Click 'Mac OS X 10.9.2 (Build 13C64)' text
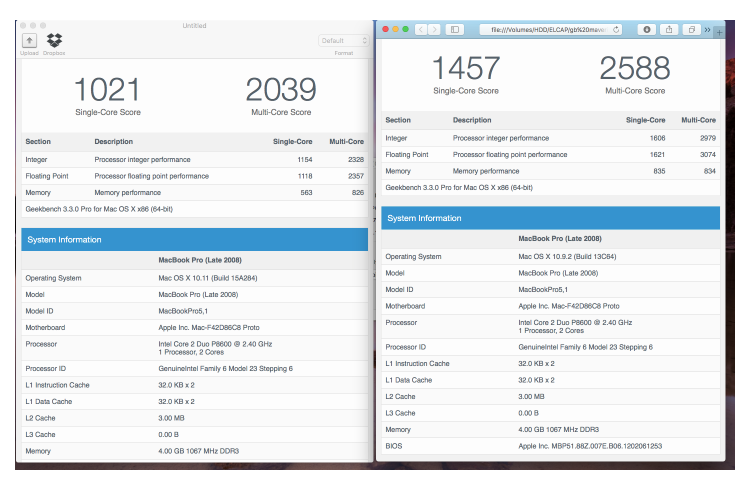 [567, 256]
